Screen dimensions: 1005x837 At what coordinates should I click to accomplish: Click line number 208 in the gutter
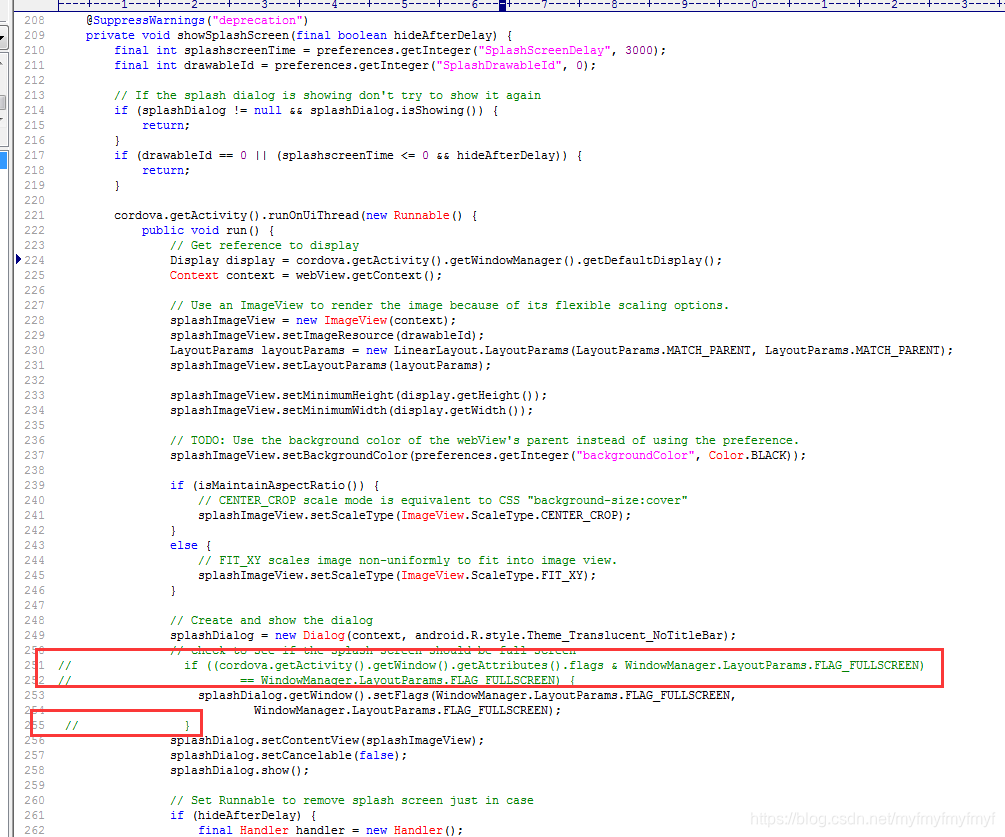35,21
